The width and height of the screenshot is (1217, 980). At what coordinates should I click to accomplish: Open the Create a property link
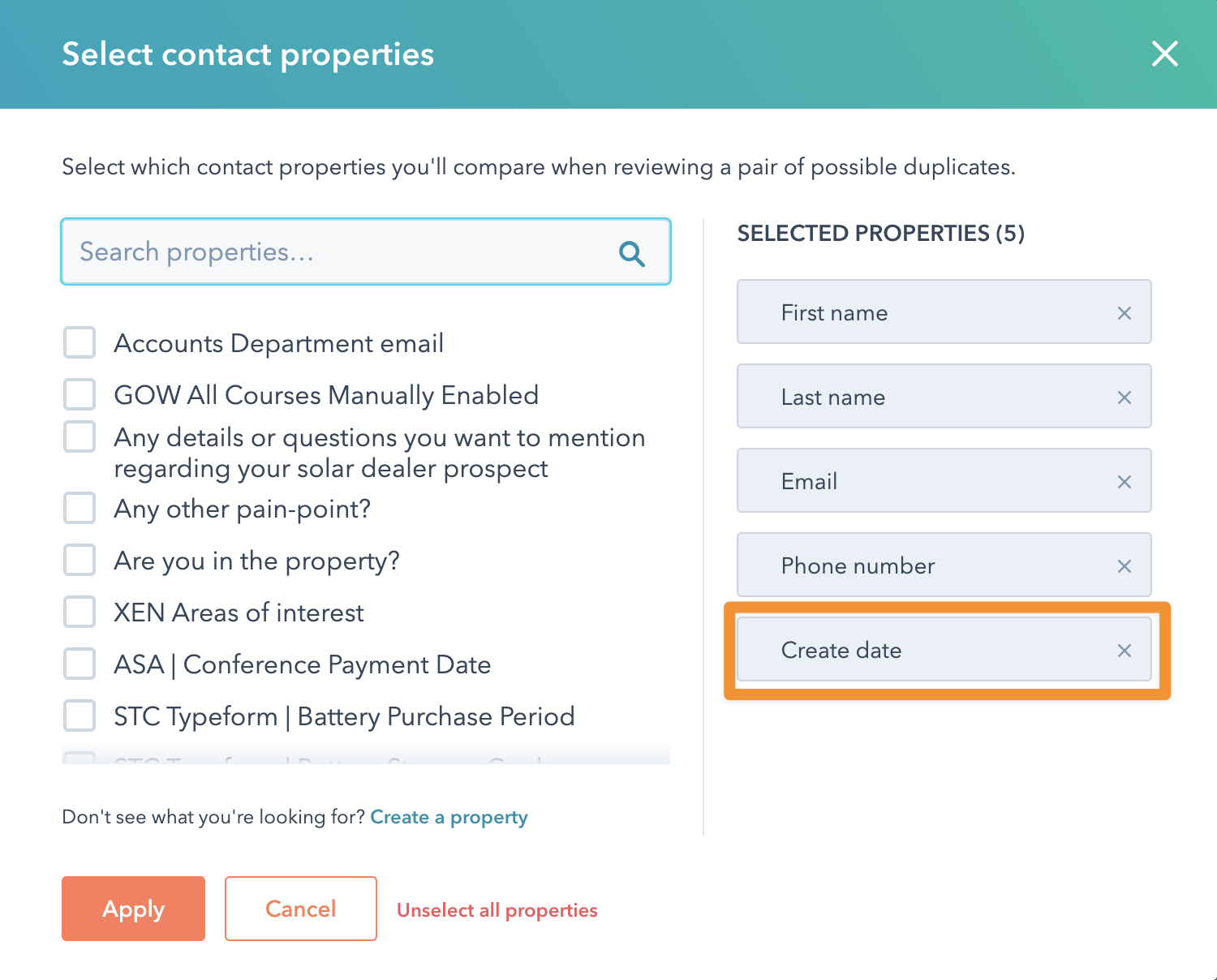449,817
